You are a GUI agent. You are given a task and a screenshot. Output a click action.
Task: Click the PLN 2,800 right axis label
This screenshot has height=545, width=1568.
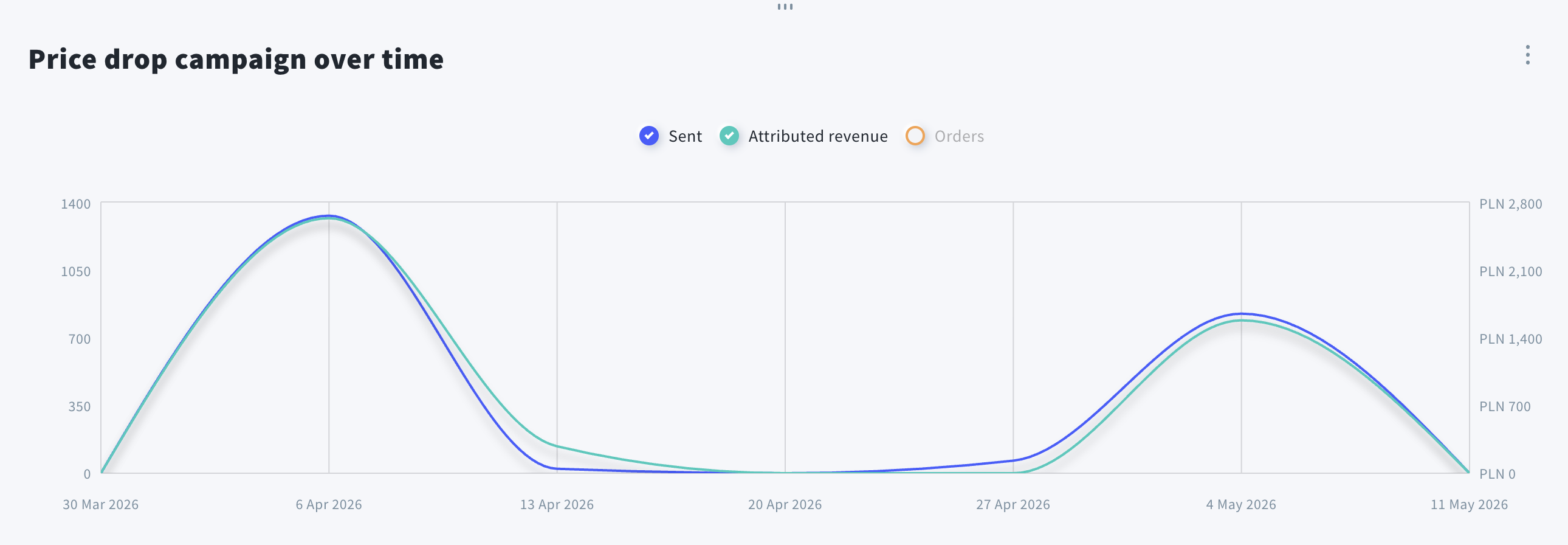[x=1510, y=204]
